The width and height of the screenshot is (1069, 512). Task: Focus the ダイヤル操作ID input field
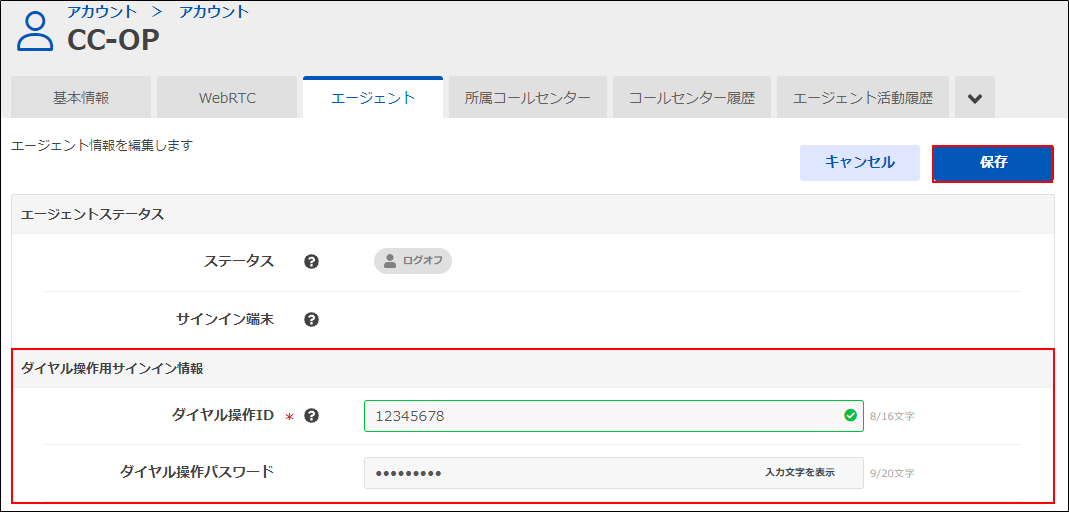click(600, 416)
